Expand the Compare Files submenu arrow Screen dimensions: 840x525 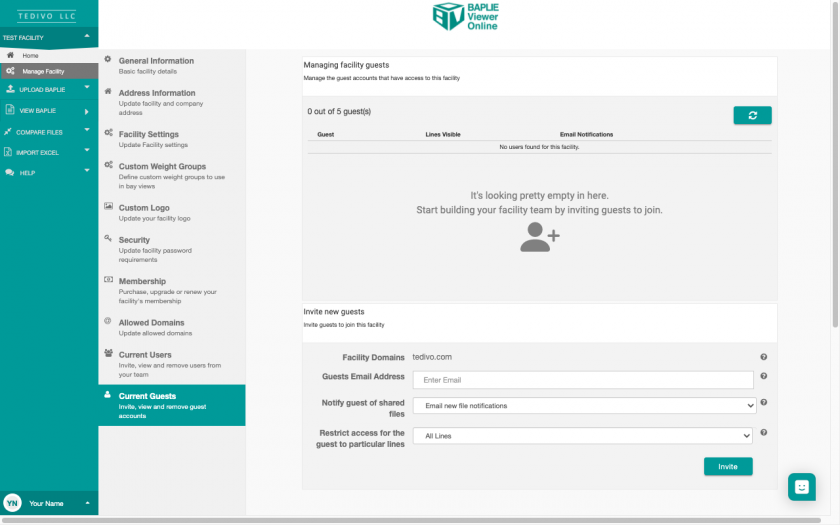[87, 130]
